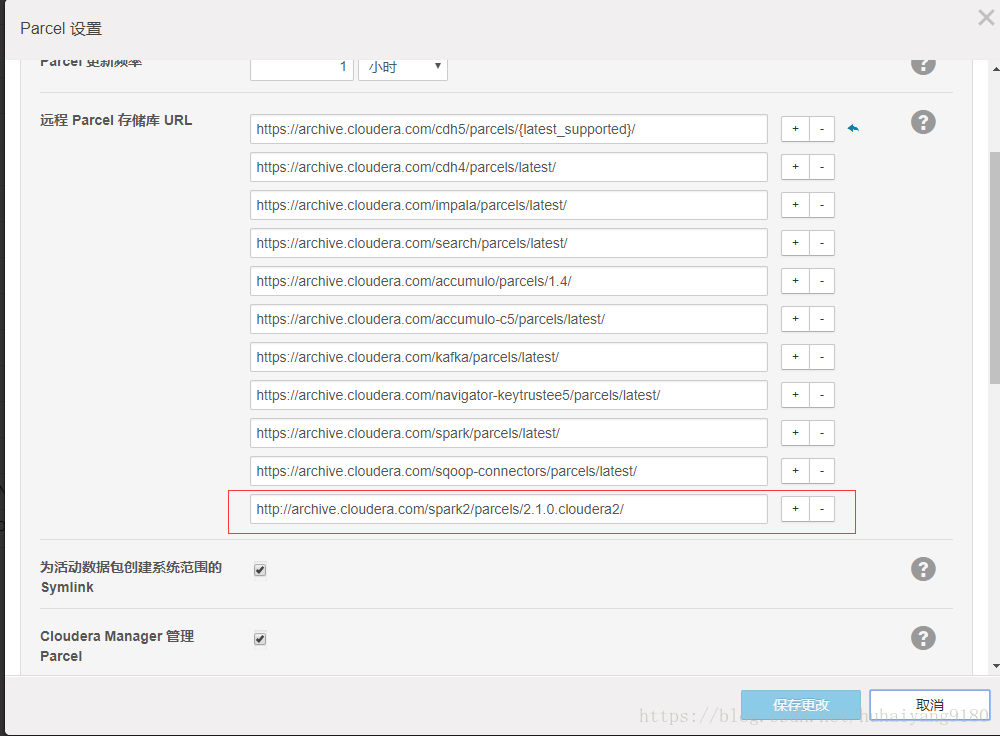
Task: Remove the accumulo-c5 parcels URL row
Action: (x=822, y=319)
